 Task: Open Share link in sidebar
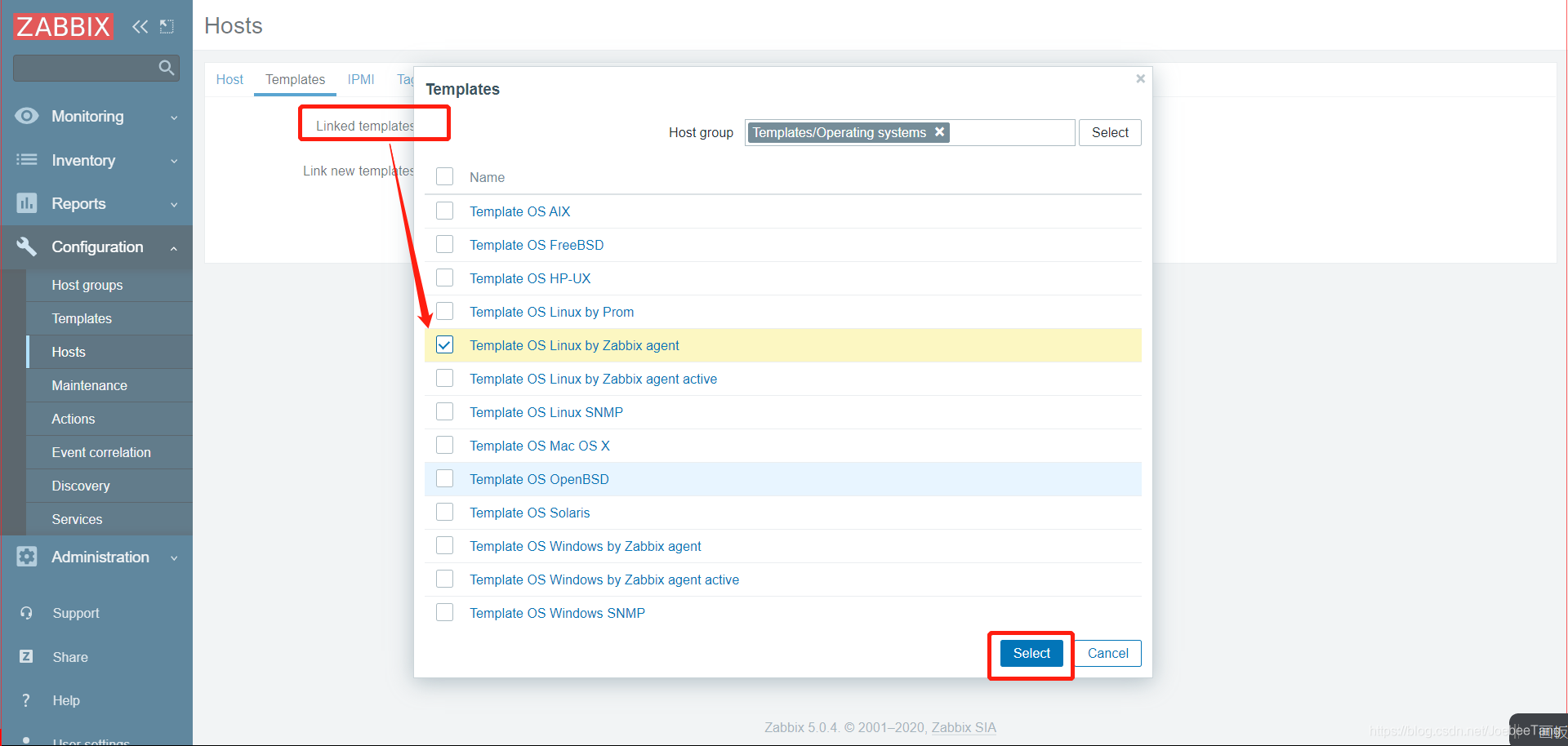click(70, 657)
